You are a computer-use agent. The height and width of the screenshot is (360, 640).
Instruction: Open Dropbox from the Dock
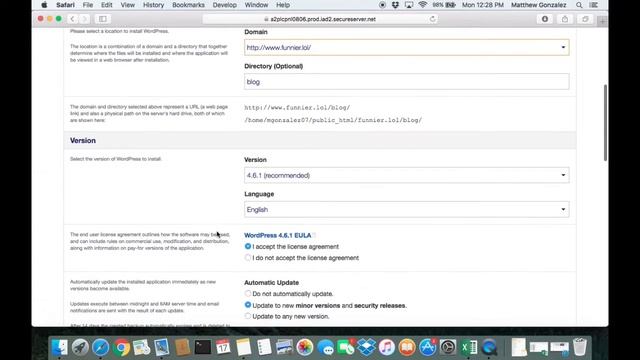tap(367, 347)
